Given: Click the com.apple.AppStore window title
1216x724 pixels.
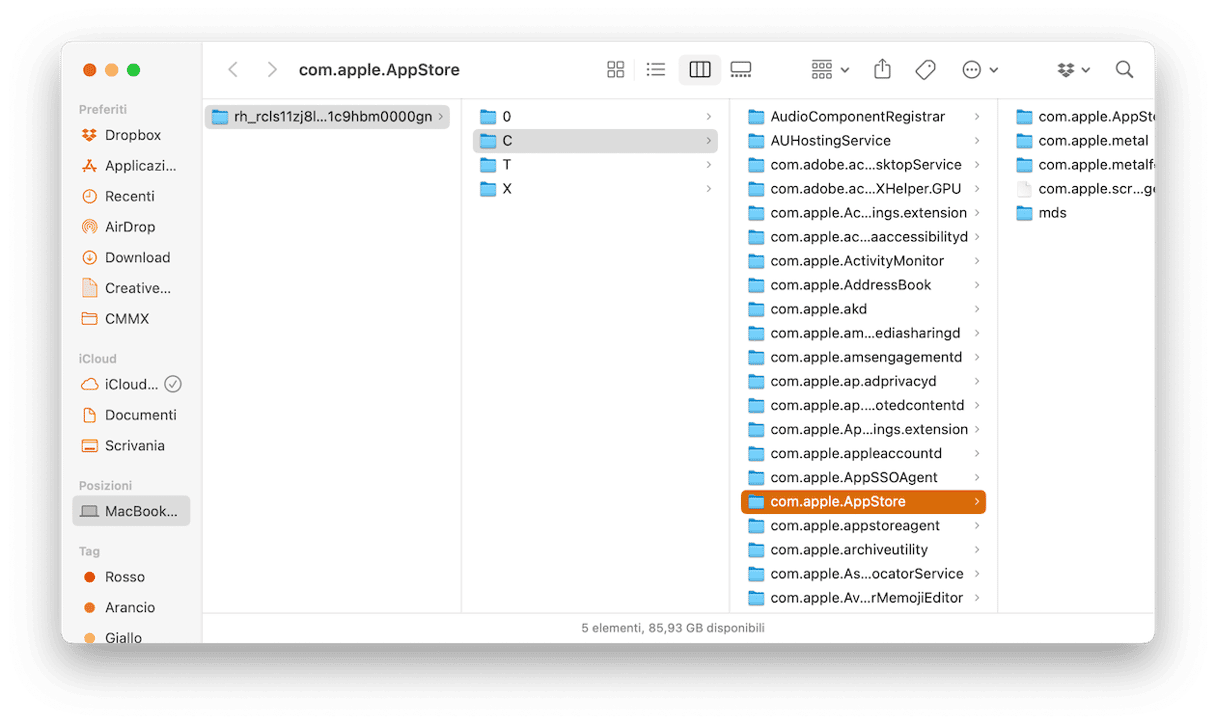Looking at the screenshot, I should (379, 70).
